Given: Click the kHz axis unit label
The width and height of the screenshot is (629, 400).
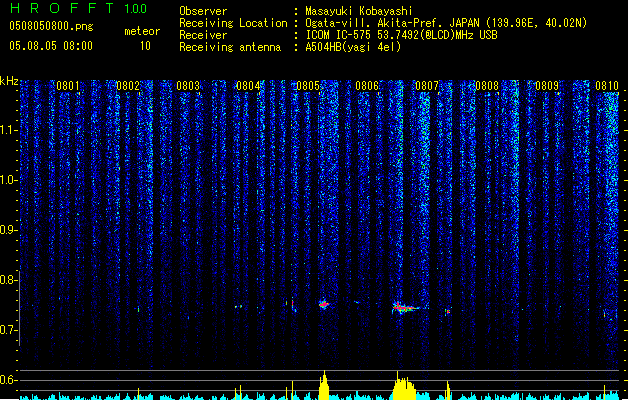Looking at the screenshot, I should pos(9,81).
